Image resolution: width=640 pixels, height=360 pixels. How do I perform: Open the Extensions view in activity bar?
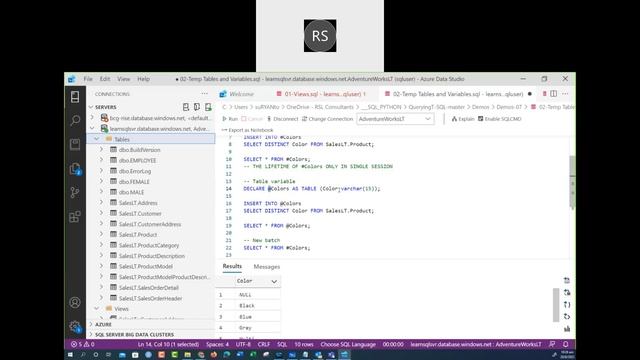[75, 217]
